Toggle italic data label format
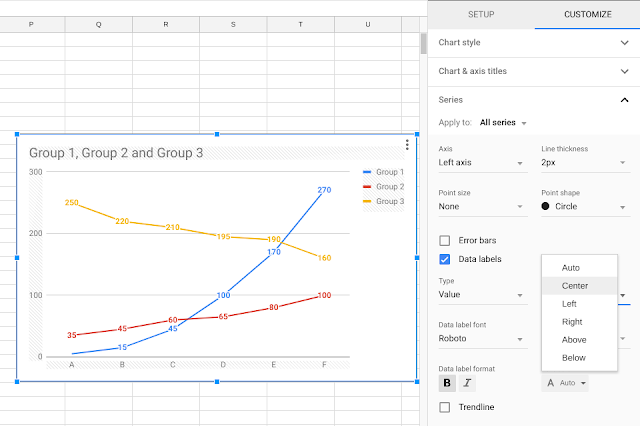Viewport: 640px width, 426px height. pyautogui.click(x=467, y=383)
